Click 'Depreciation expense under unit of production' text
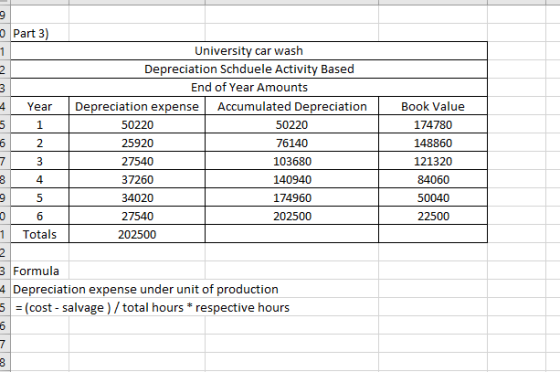Image resolution: width=560 pixels, height=372 pixels. point(146,289)
